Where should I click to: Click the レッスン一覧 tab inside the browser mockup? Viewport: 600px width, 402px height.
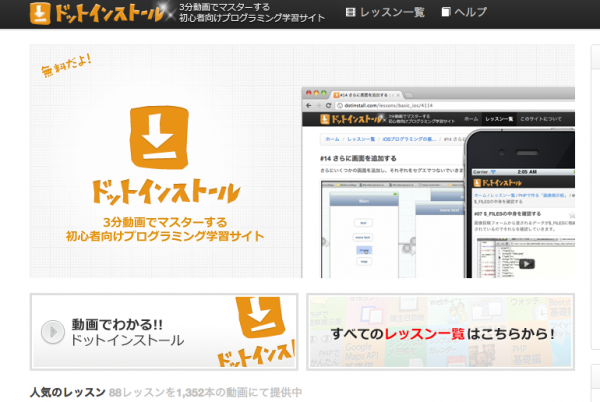pos(499,119)
